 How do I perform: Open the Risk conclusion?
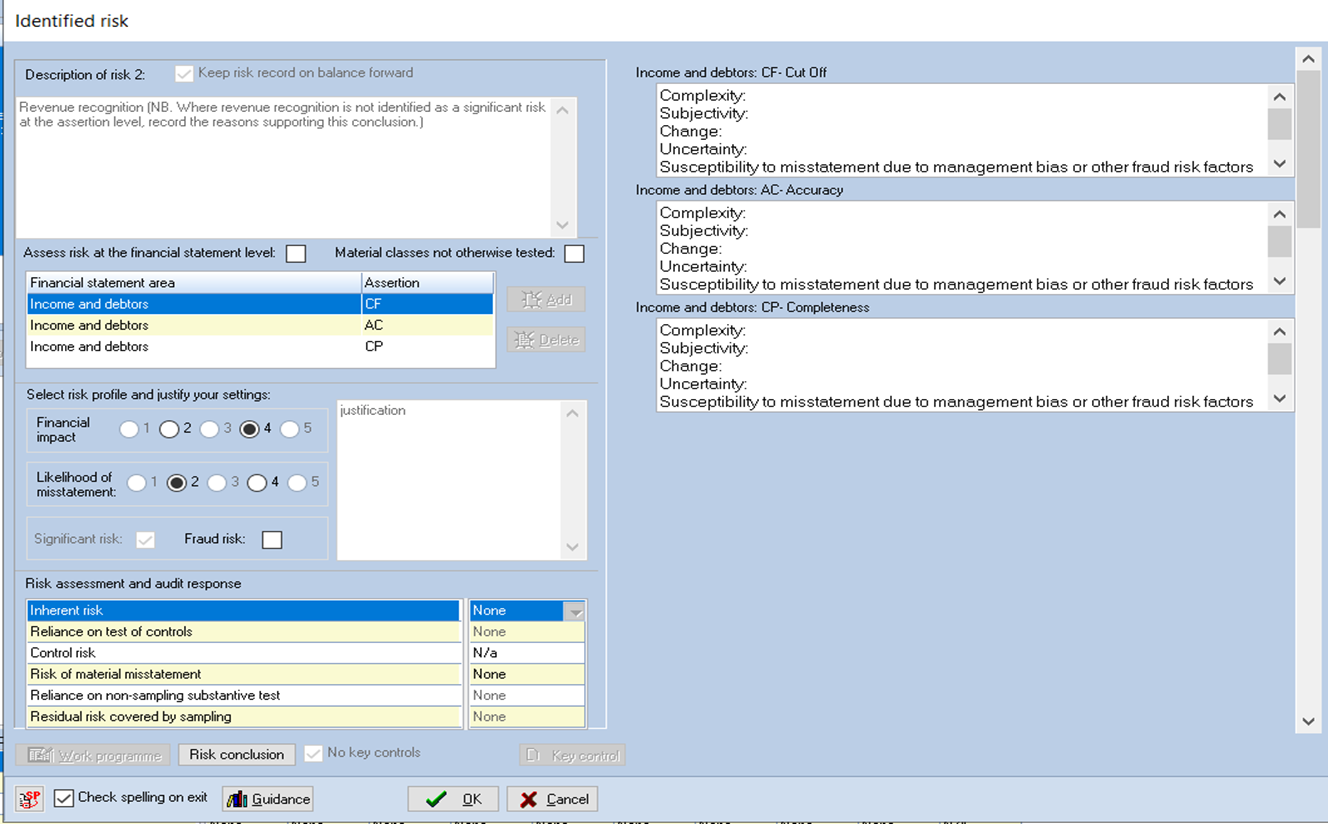click(x=237, y=755)
